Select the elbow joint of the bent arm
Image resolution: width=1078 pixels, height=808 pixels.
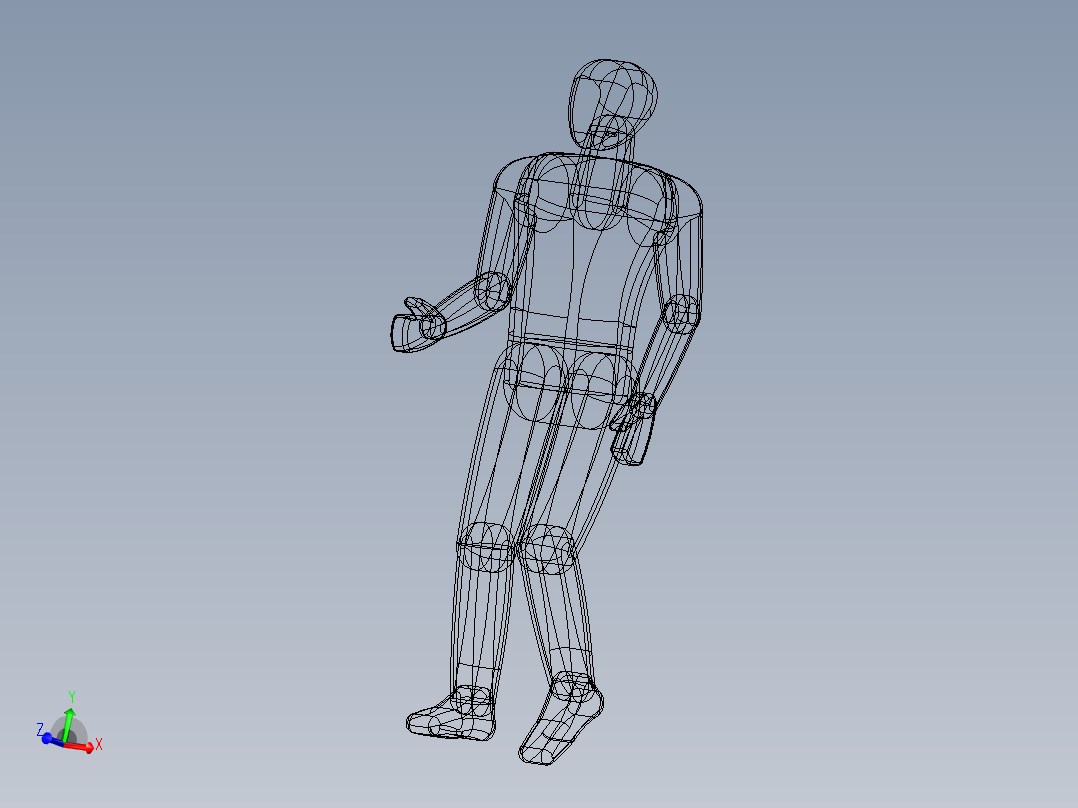[492, 290]
